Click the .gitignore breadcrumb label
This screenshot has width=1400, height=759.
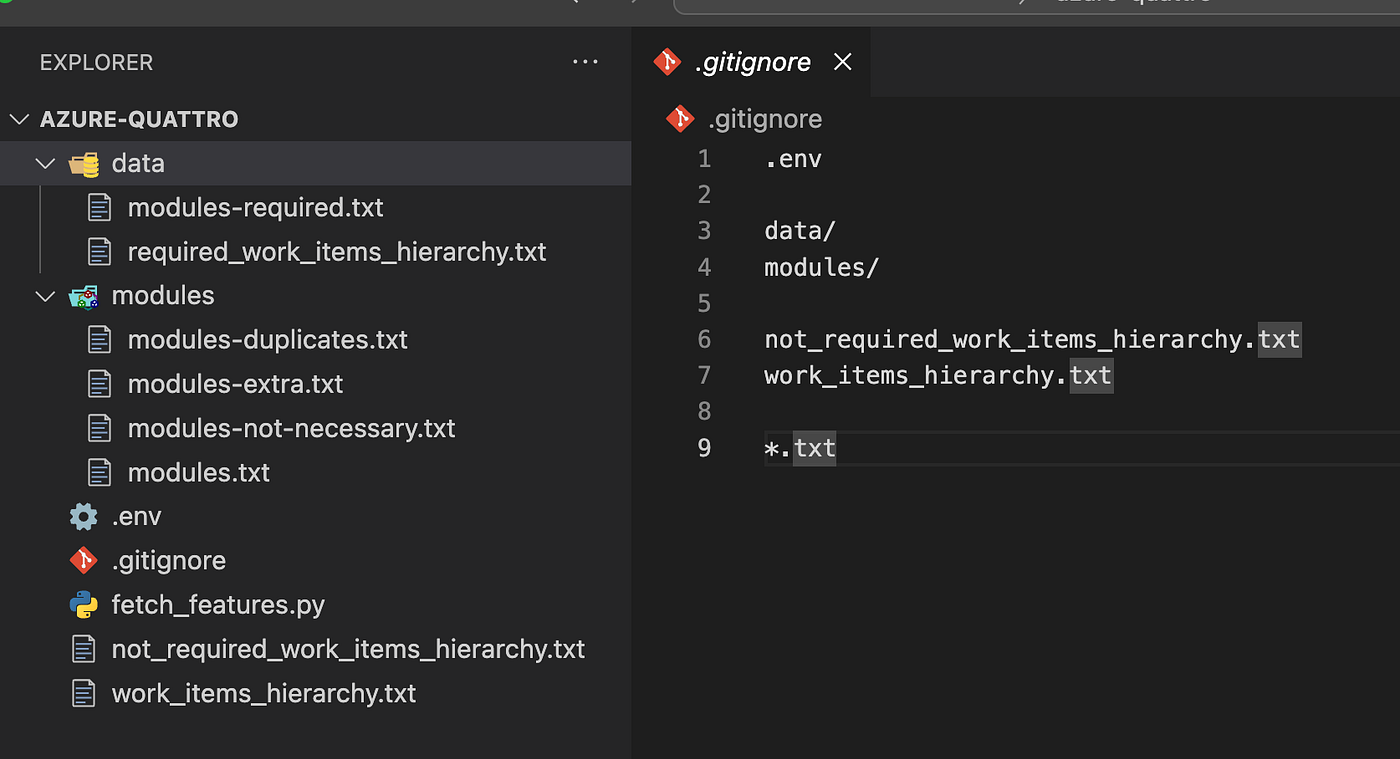765,119
